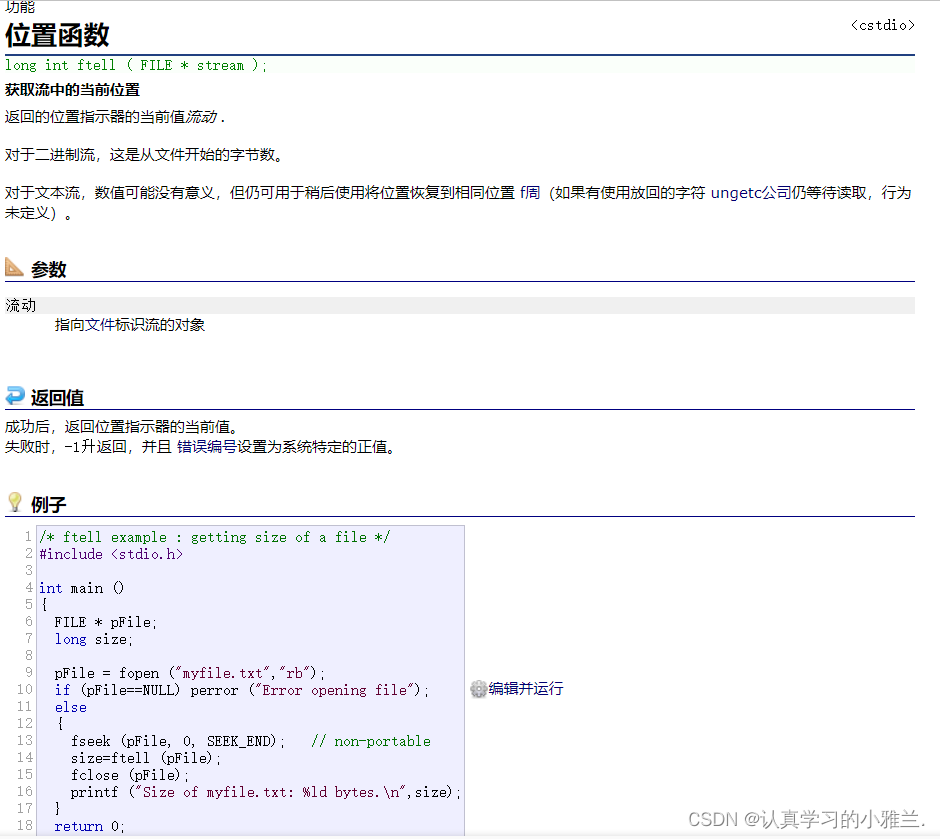Click the long int ftell prototype line
This screenshot has width=940, height=839.
(x=136, y=65)
